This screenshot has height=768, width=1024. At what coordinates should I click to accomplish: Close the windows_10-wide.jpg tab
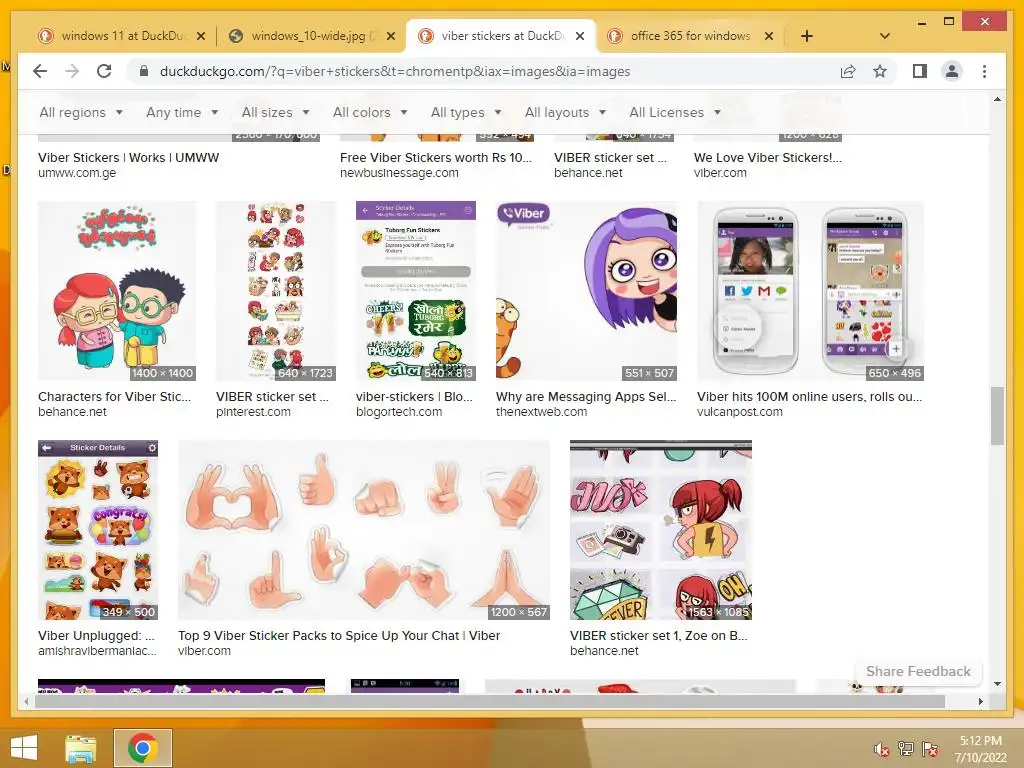(x=391, y=36)
